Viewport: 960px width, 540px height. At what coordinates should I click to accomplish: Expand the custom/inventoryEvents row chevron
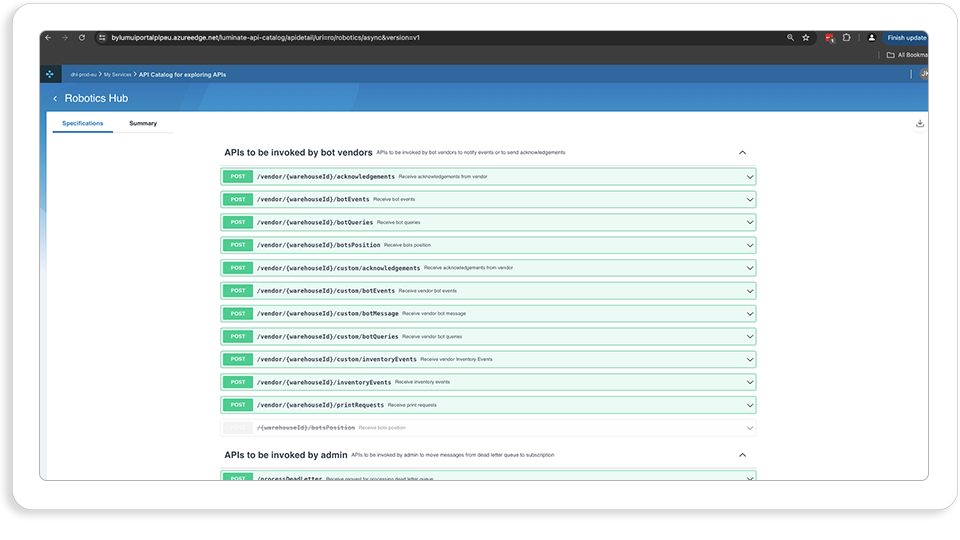[x=749, y=359]
